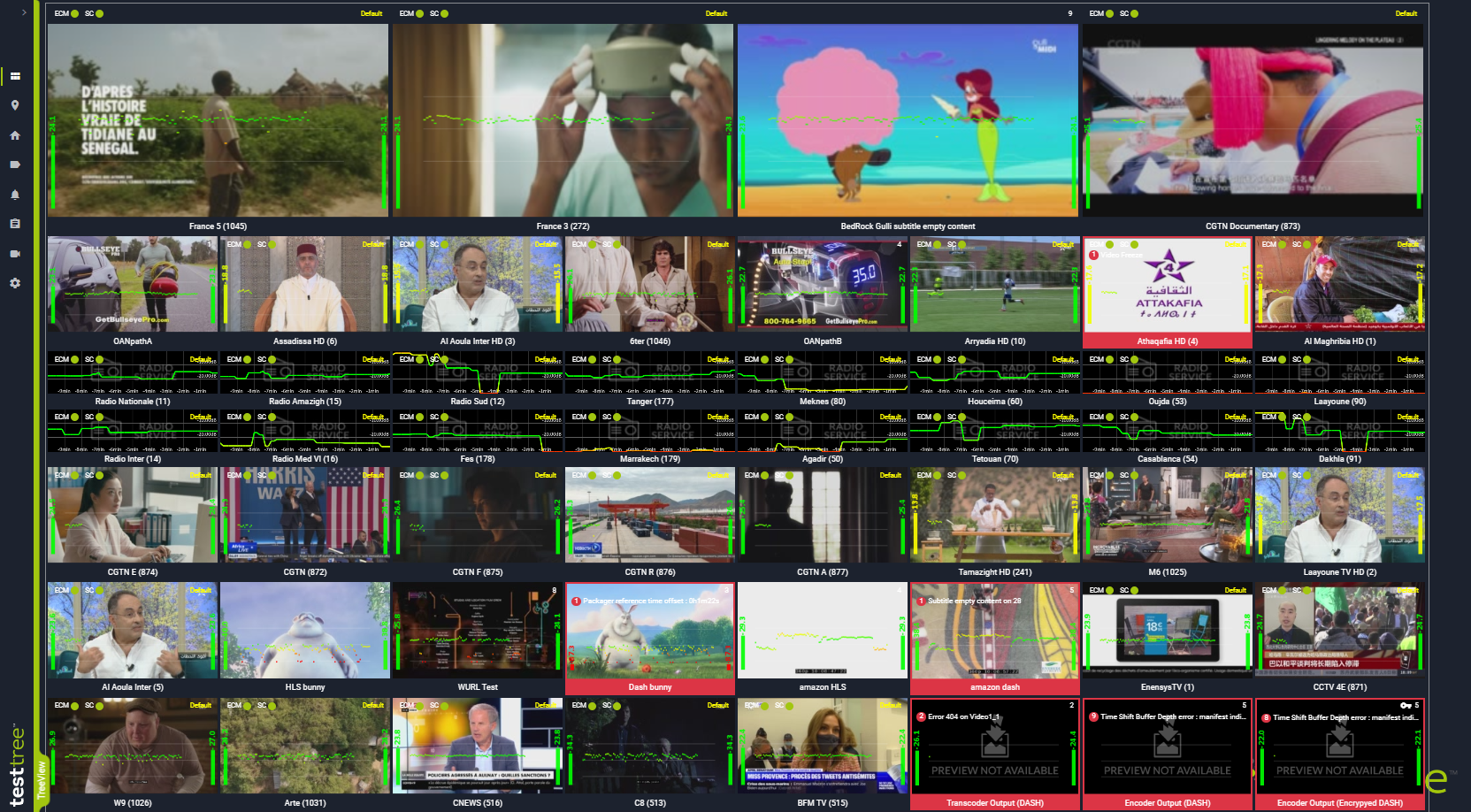
Task: Open the Tetouan (70) audio graph tile
Action: (995, 432)
